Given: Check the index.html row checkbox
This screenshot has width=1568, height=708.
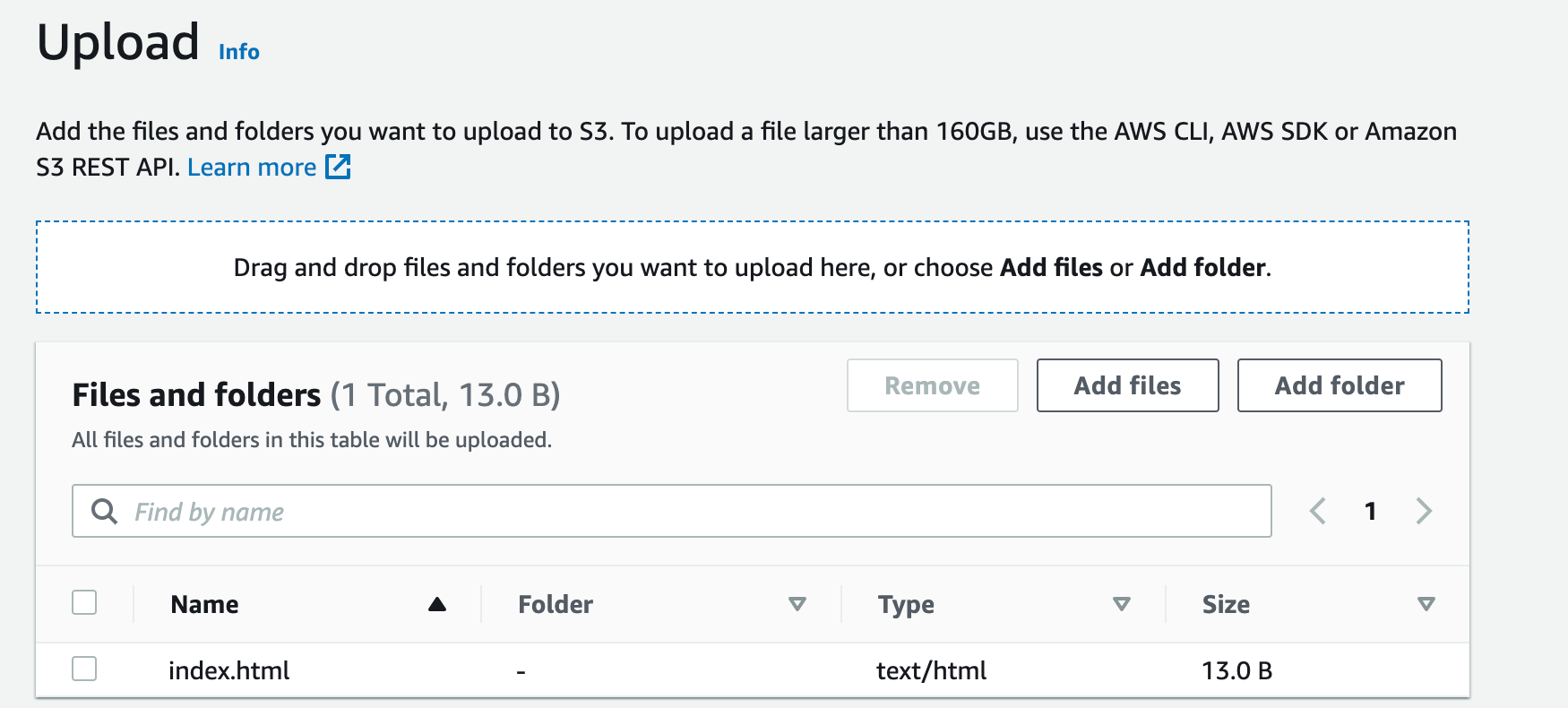Looking at the screenshot, I should 84,669.
